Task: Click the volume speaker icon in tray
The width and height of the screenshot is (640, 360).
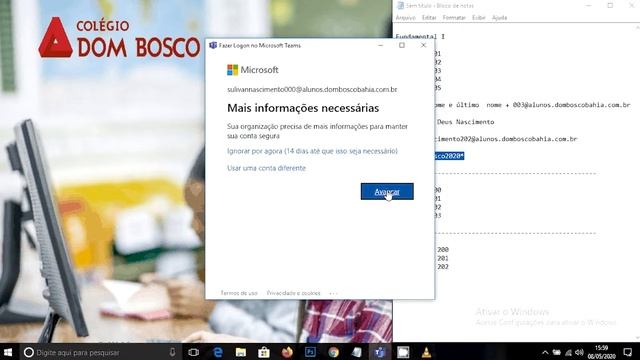Action: click(x=579, y=352)
